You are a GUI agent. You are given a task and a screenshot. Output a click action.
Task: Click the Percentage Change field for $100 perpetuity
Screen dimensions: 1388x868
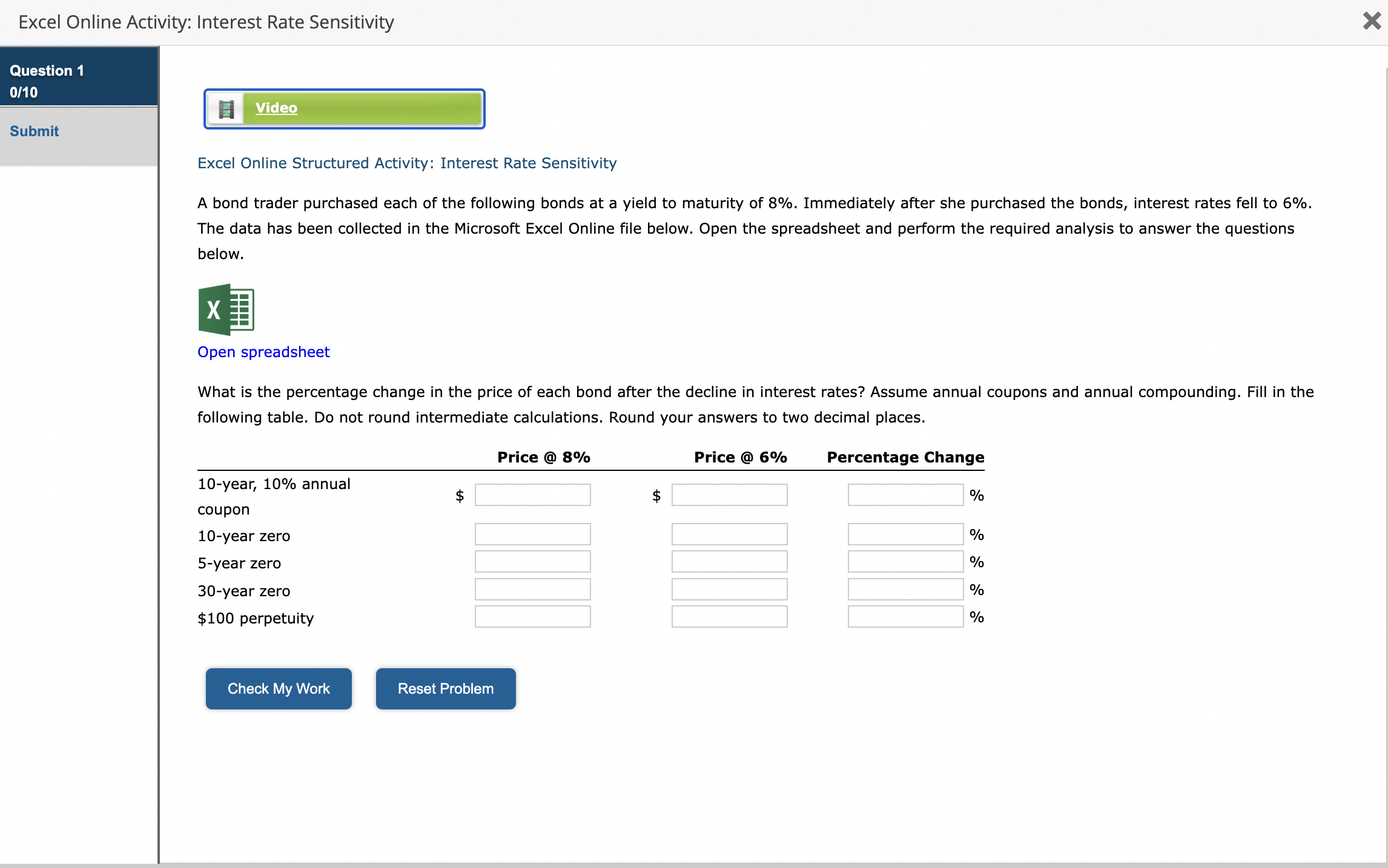coord(905,616)
